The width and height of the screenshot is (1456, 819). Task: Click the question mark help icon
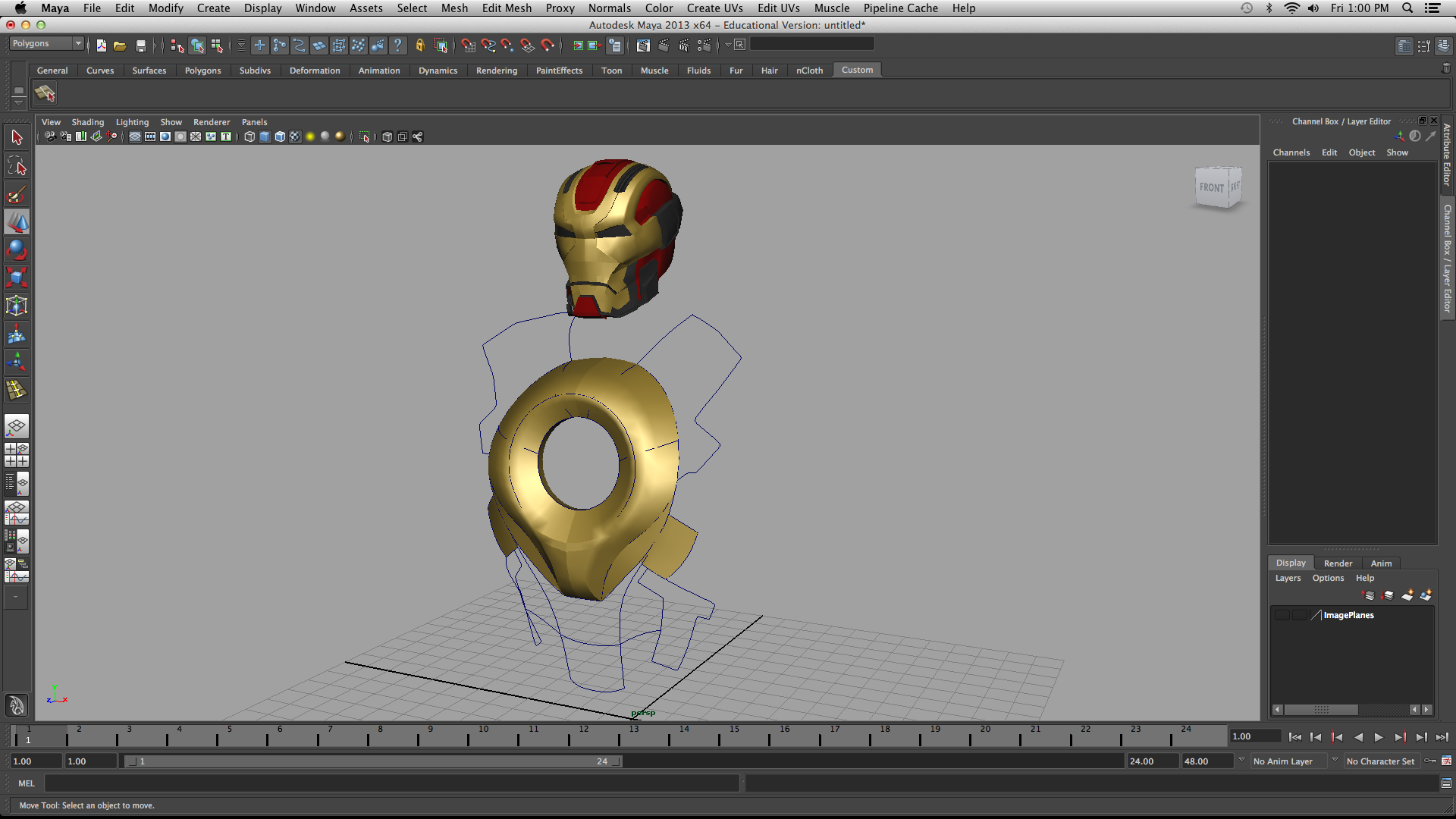click(x=397, y=45)
